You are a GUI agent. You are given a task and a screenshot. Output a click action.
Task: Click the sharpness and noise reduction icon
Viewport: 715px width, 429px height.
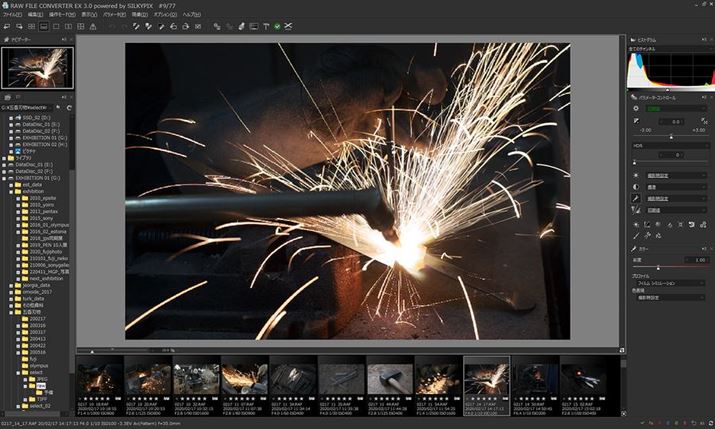point(636,210)
